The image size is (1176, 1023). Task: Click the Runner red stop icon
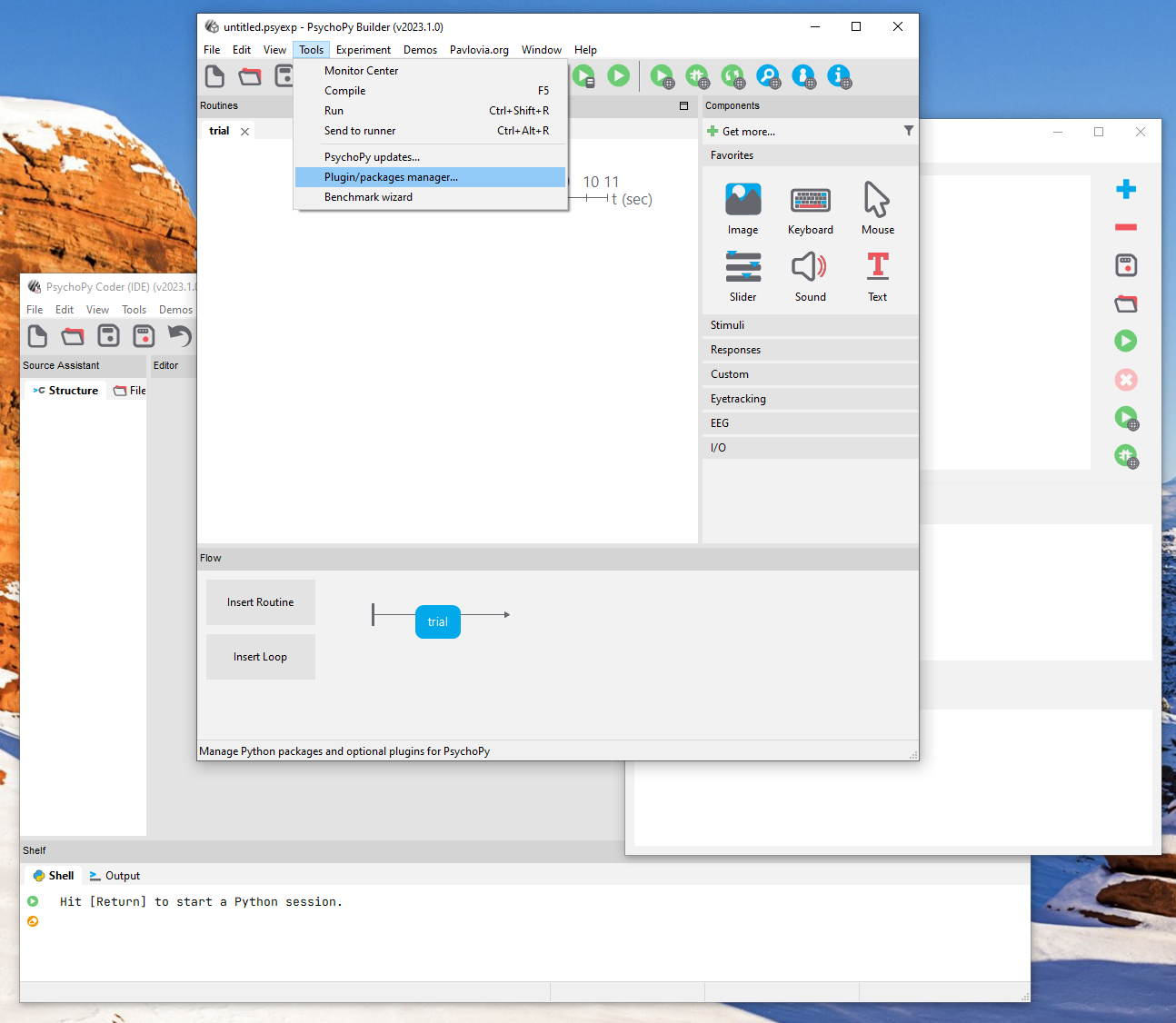pyautogui.click(x=1126, y=380)
